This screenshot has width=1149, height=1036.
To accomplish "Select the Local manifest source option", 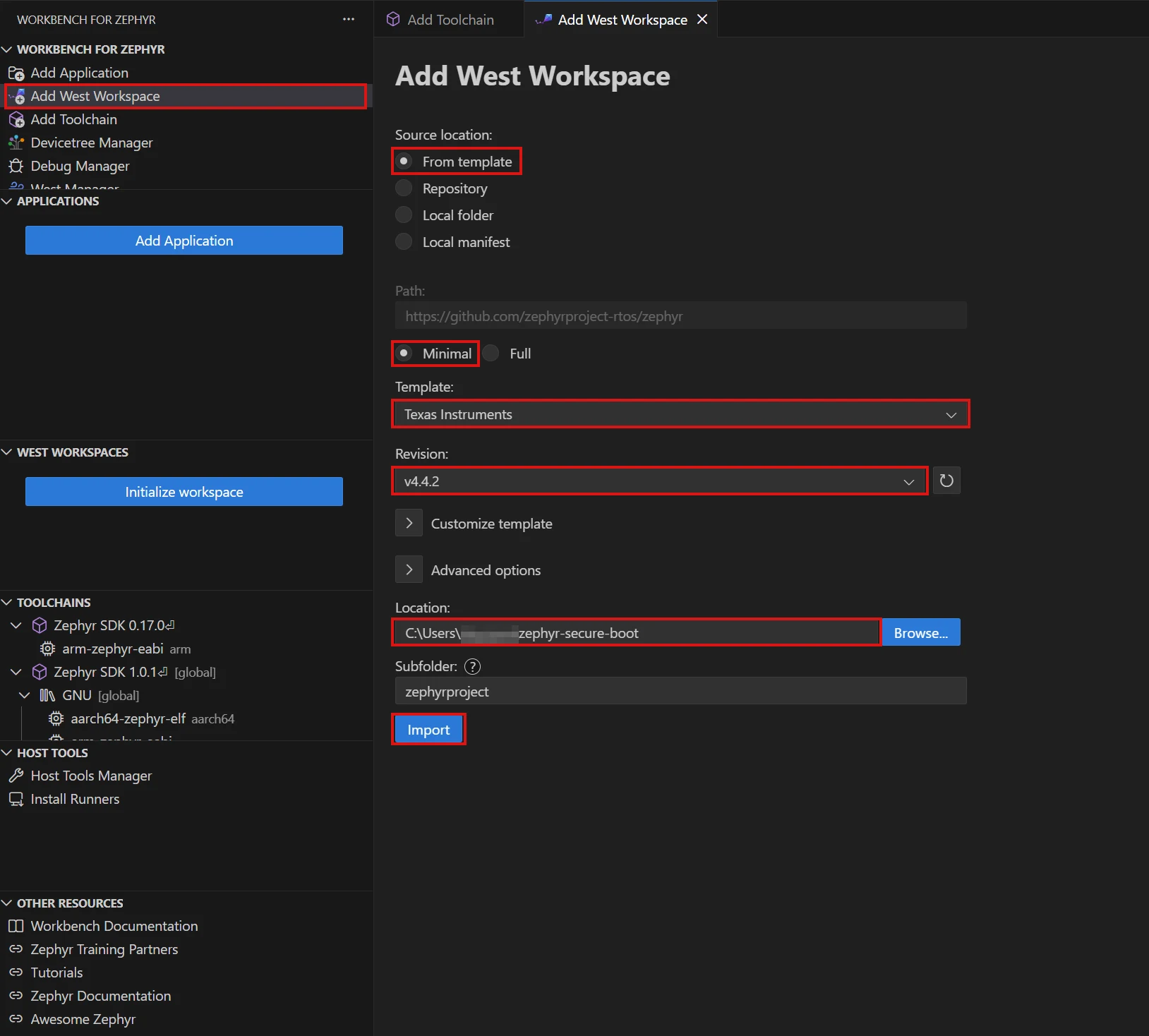I will 404,242.
